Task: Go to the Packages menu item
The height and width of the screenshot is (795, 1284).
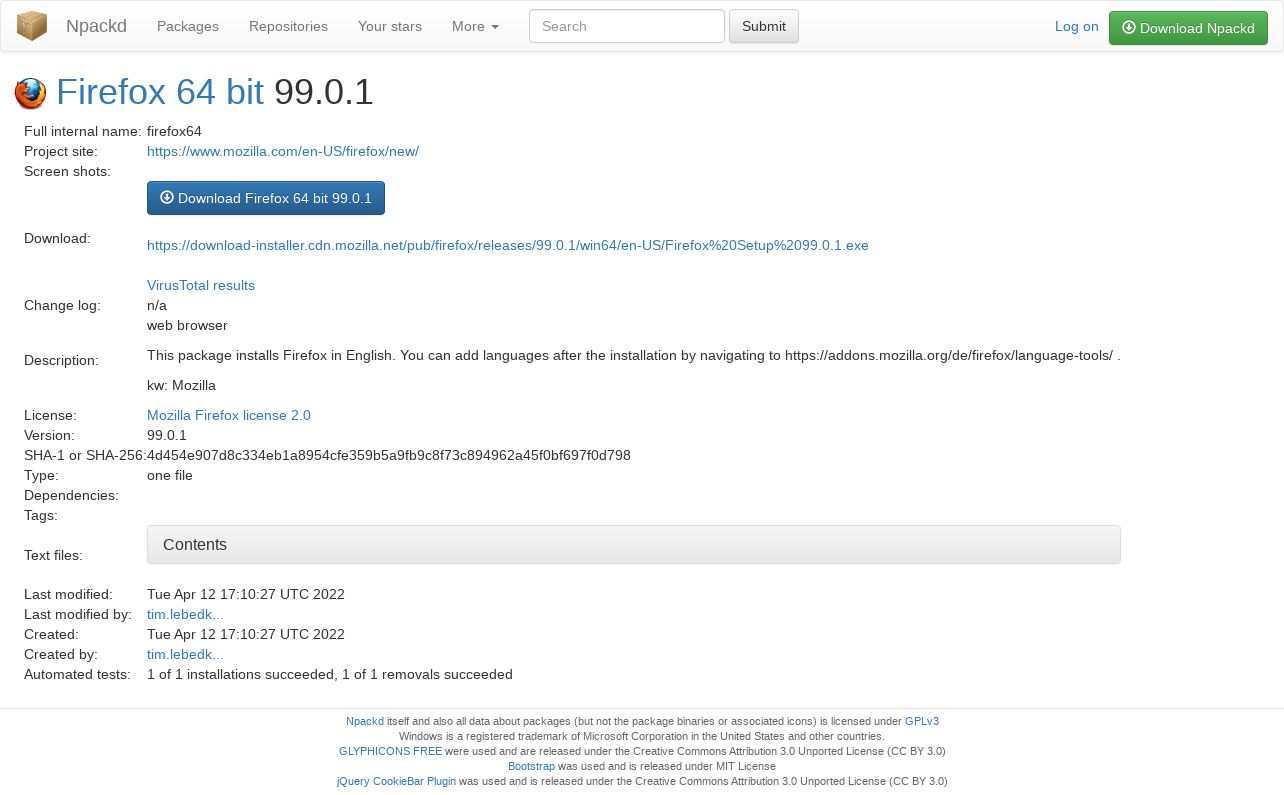Action: click(x=188, y=26)
